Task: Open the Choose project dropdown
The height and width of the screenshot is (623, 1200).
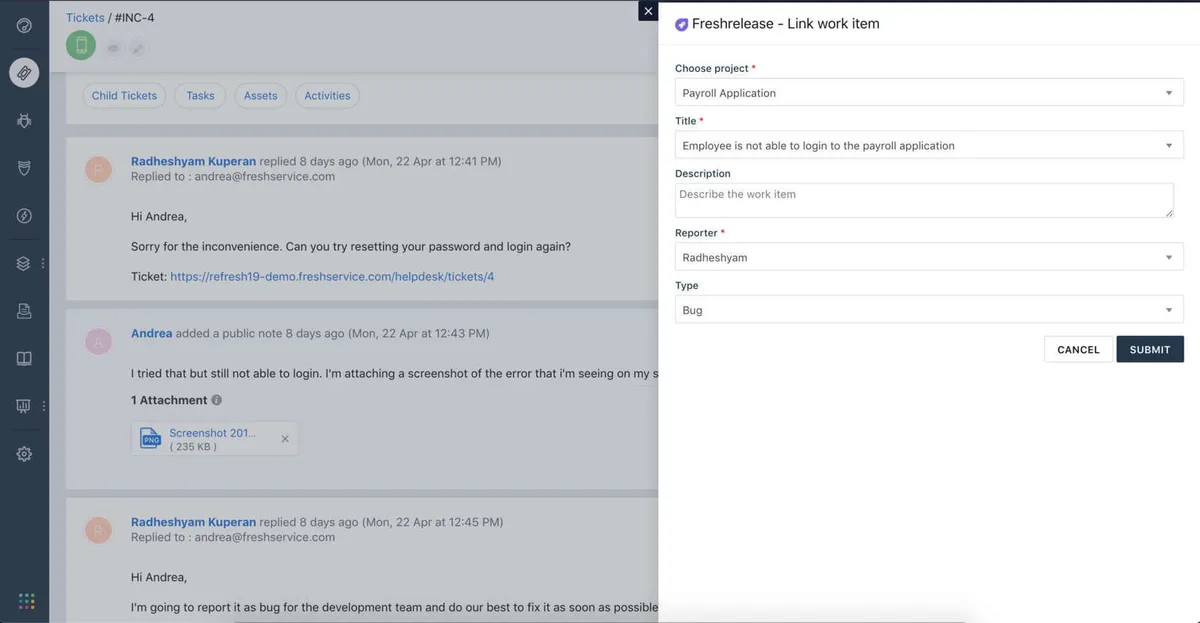Action: [x=929, y=93]
